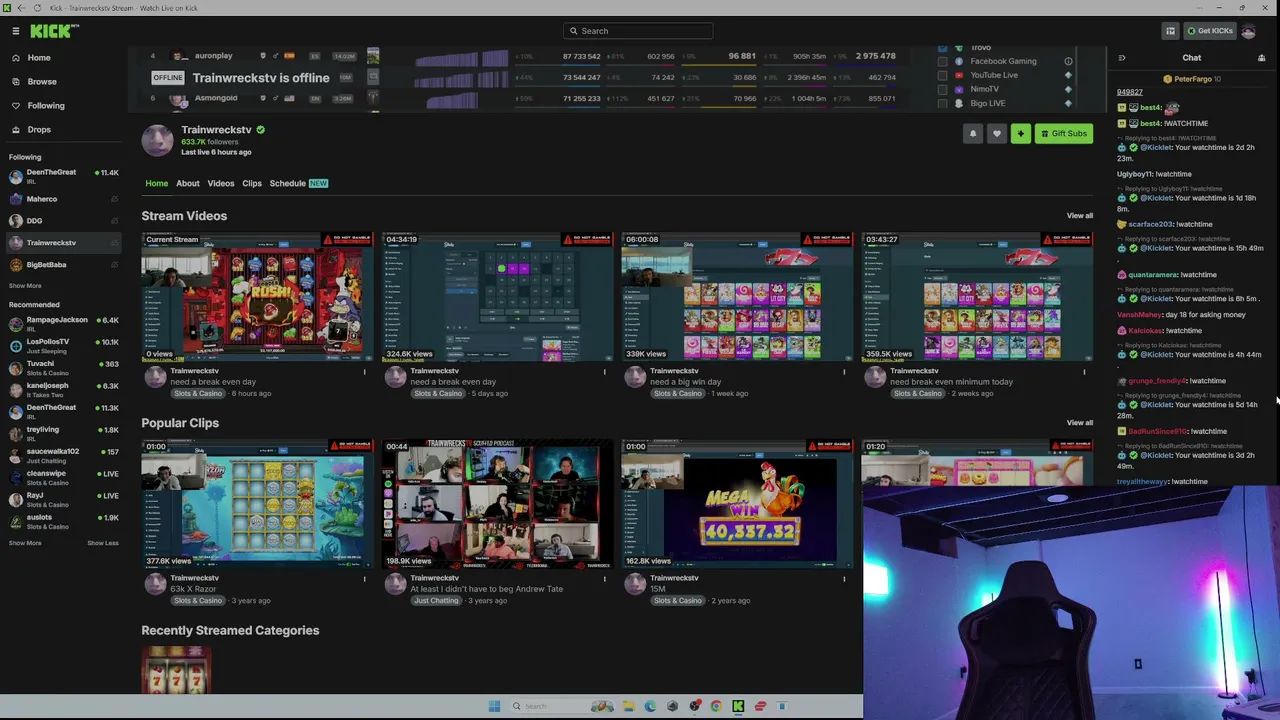Click Just Chatting tag on podcast clip
This screenshot has width=1280, height=720.
pyautogui.click(x=435, y=601)
